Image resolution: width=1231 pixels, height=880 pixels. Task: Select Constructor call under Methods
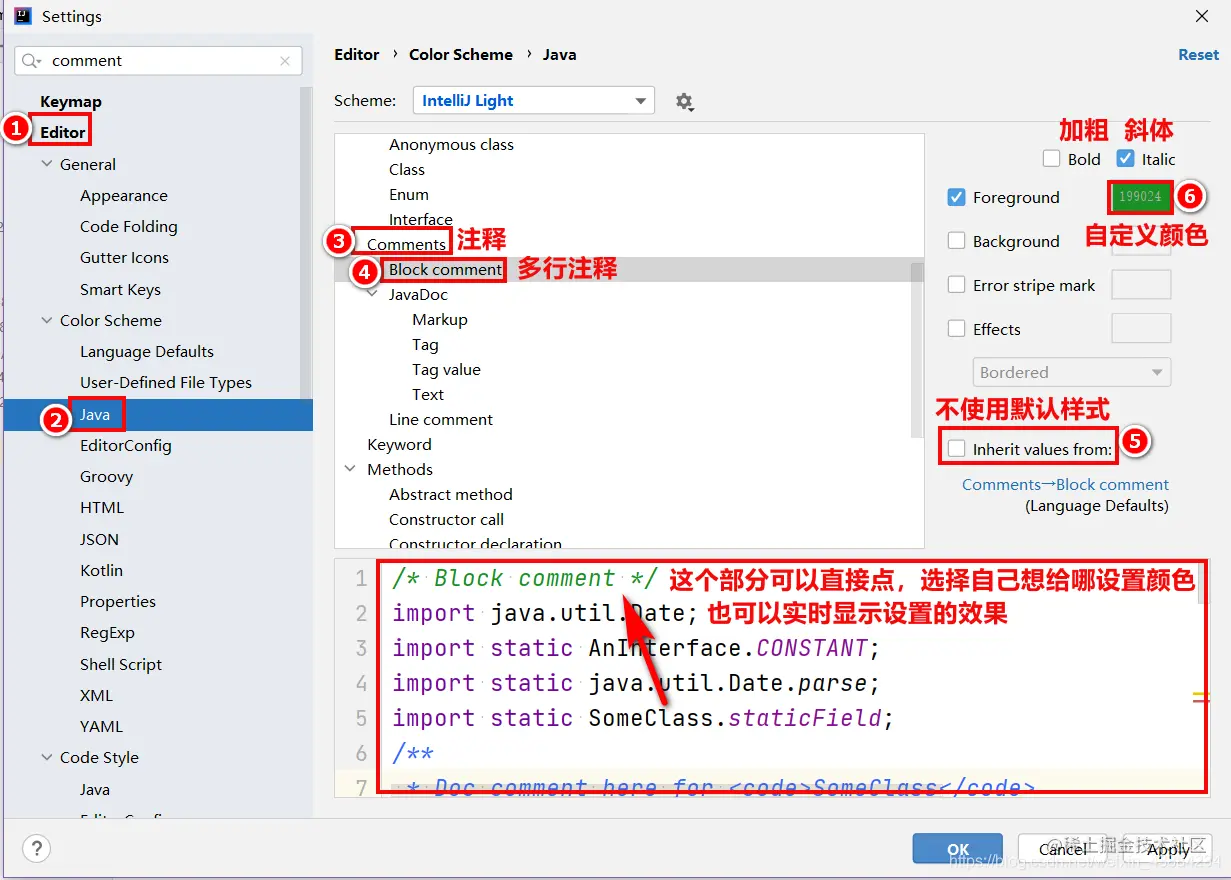pos(447,520)
